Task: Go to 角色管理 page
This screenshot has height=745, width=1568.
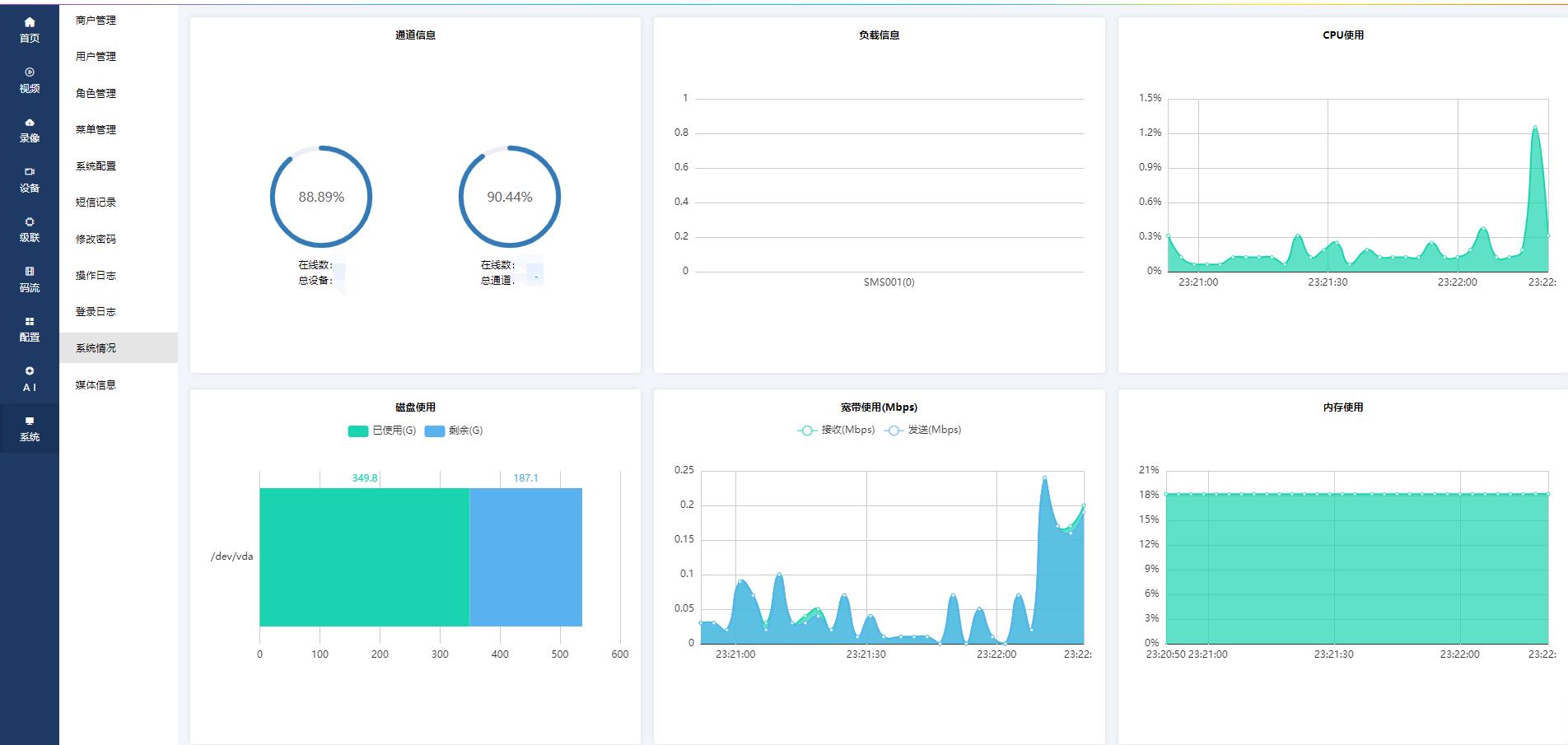Action: 96,94
